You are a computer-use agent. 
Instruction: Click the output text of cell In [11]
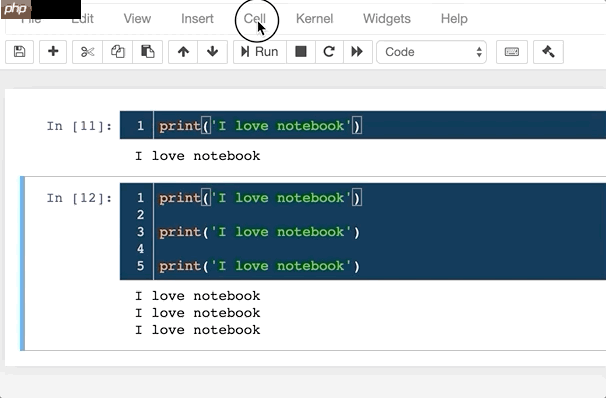click(x=197, y=156)
